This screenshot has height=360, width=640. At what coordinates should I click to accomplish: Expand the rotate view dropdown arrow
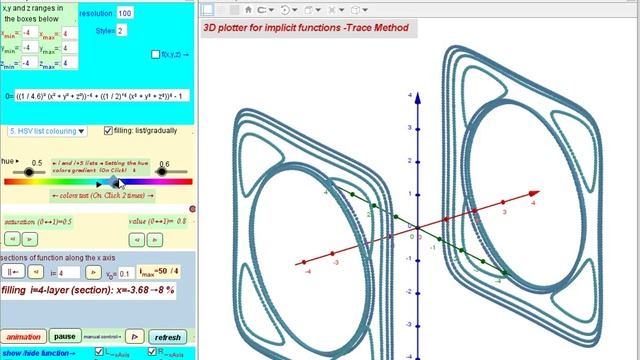[x=295, y=10]
